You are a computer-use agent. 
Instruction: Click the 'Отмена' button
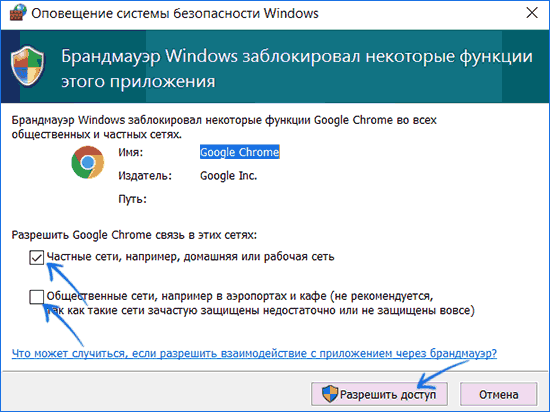point(498,394)
